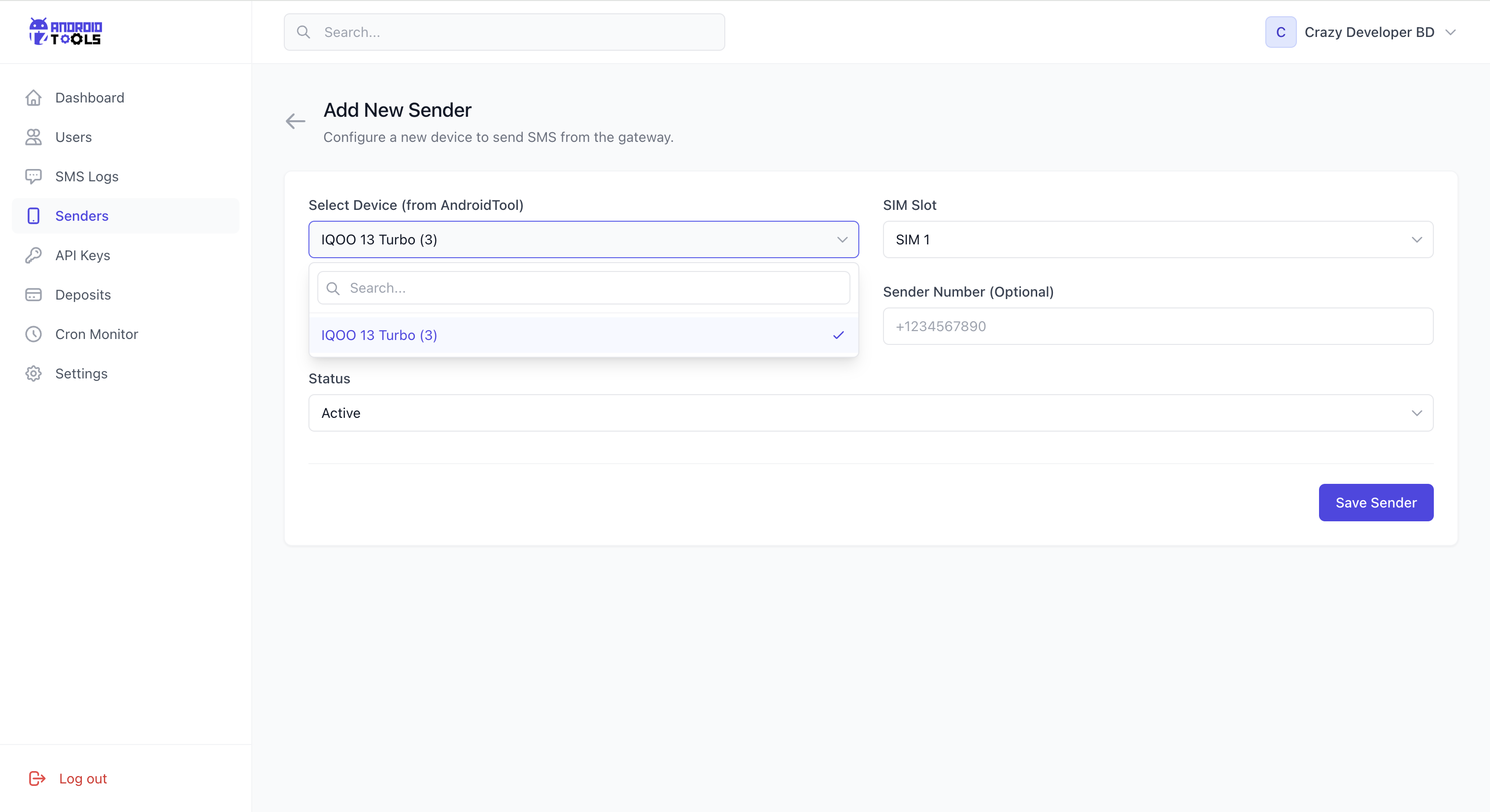Click the Settings gear icon
The width and height of the screenshot is (1490, 812).
point(34,373)
